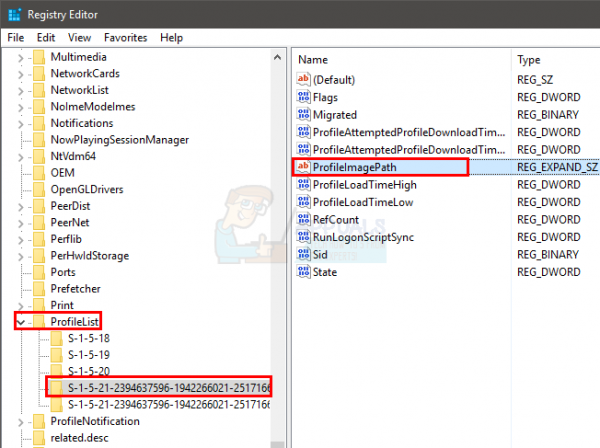Expand the Print key

click(21, 306)
